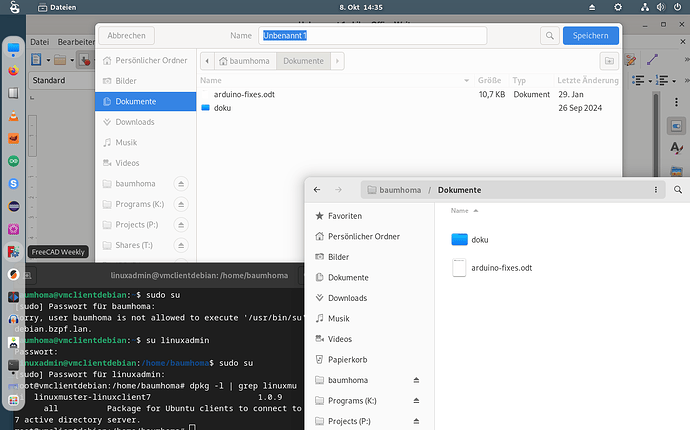Open clock and calendar in top bar

[x=361, y=7]
